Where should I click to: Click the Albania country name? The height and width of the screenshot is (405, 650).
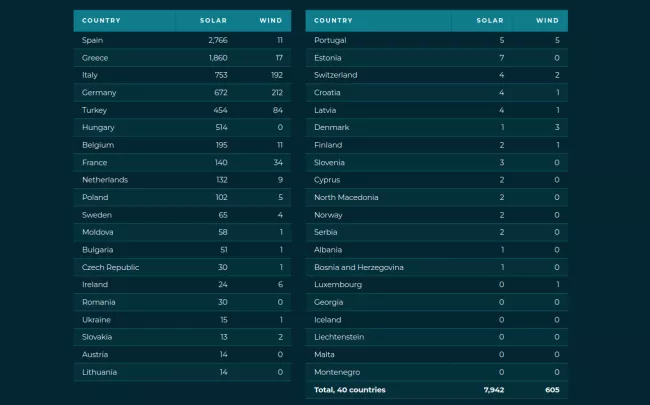(328, 250)
